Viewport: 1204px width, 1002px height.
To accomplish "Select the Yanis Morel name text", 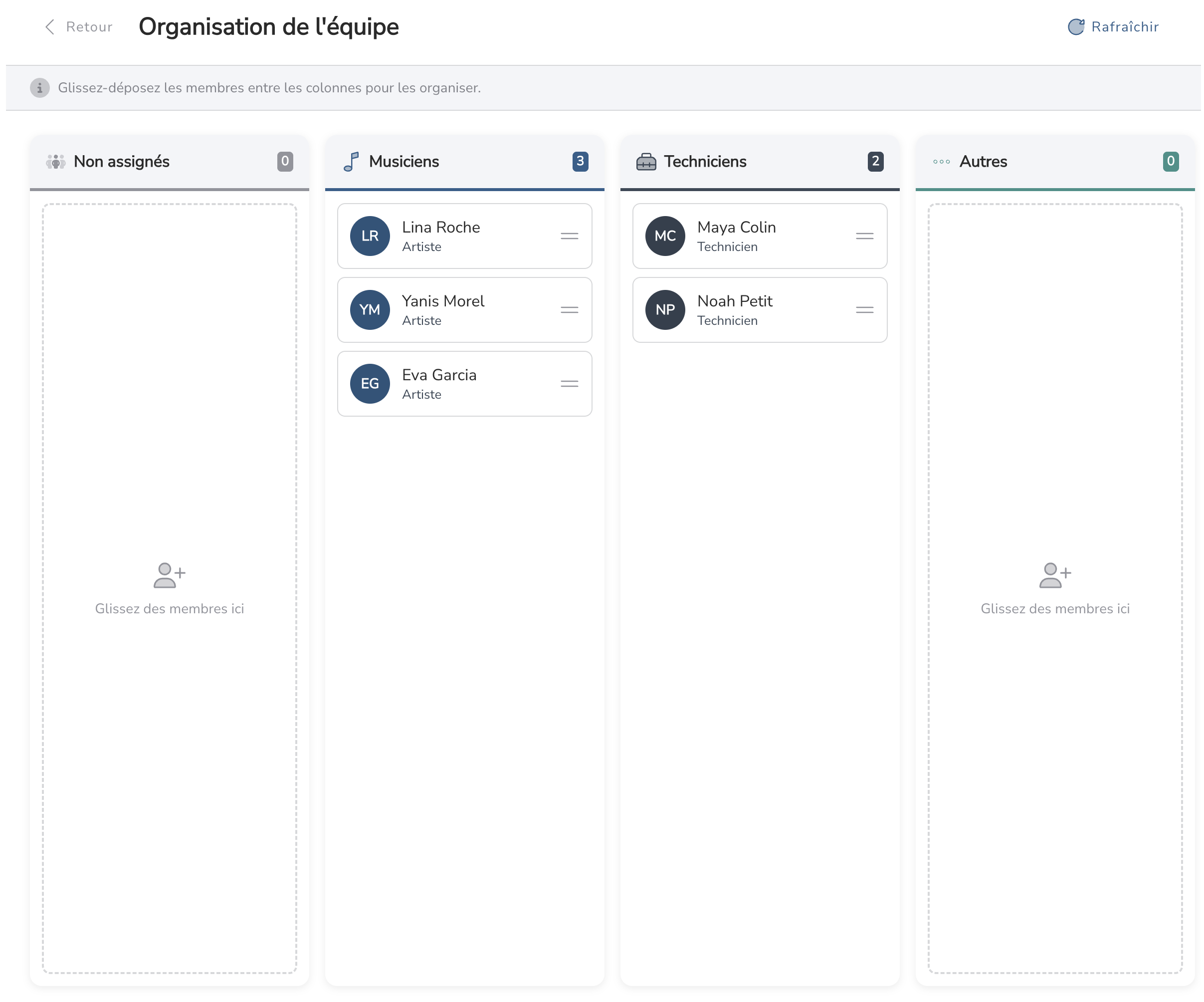I will (x=443, y=301).
